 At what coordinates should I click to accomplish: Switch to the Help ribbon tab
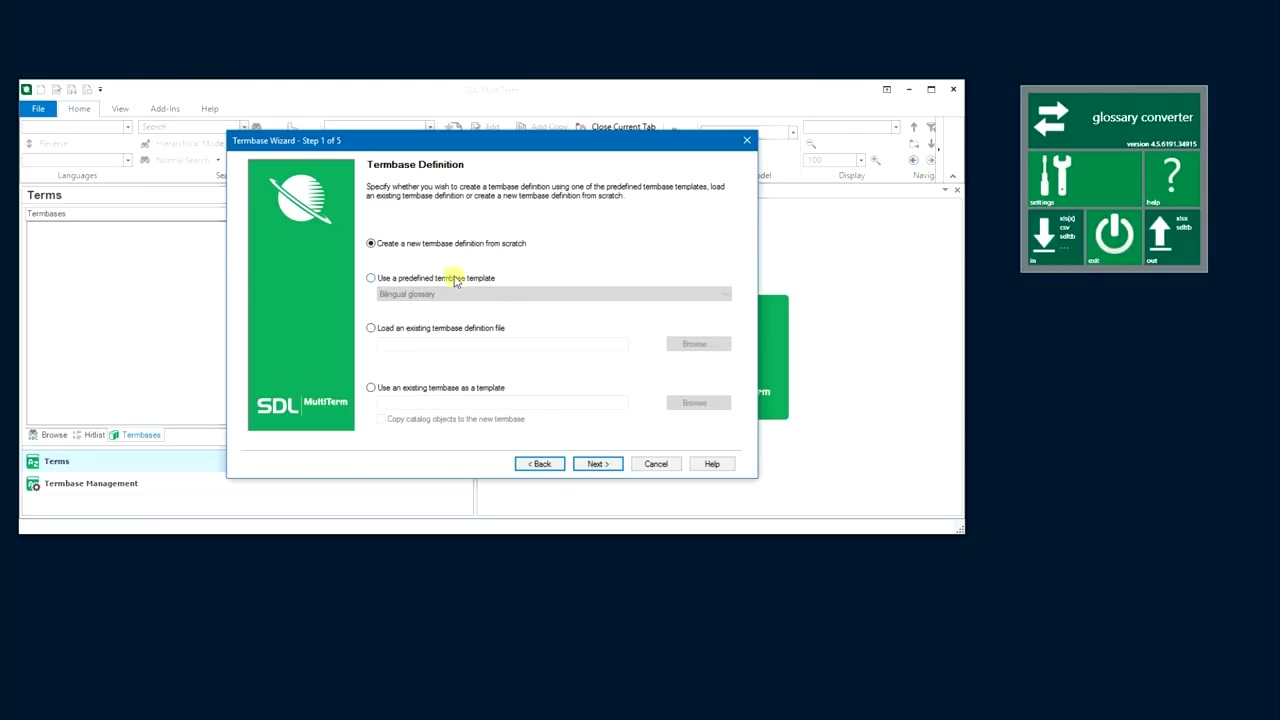[209, 108]
